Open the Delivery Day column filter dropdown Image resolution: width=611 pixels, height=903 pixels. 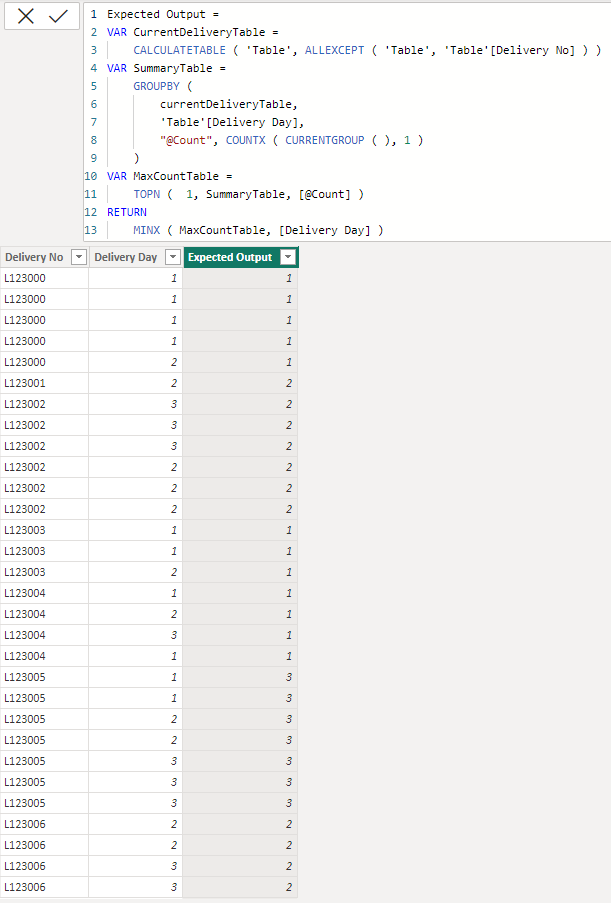click(x=173, y=257)
